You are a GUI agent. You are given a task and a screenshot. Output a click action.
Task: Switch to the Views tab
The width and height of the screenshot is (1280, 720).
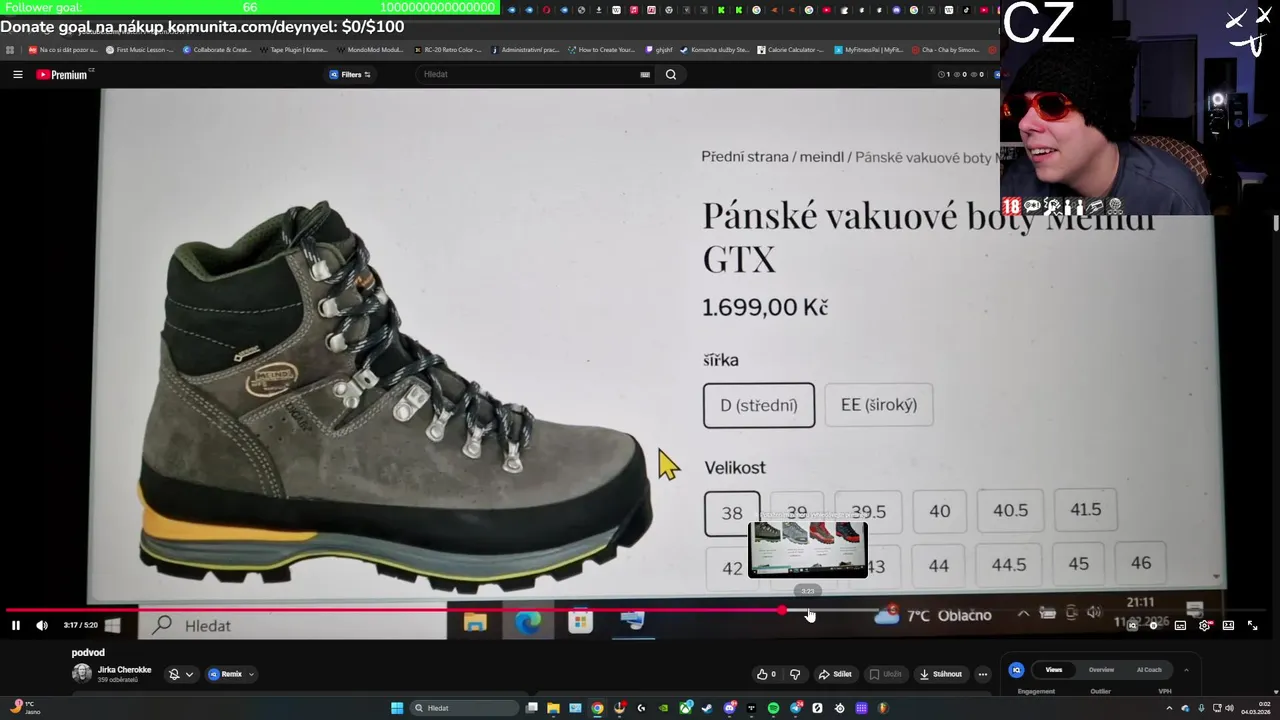[1053, 670]
